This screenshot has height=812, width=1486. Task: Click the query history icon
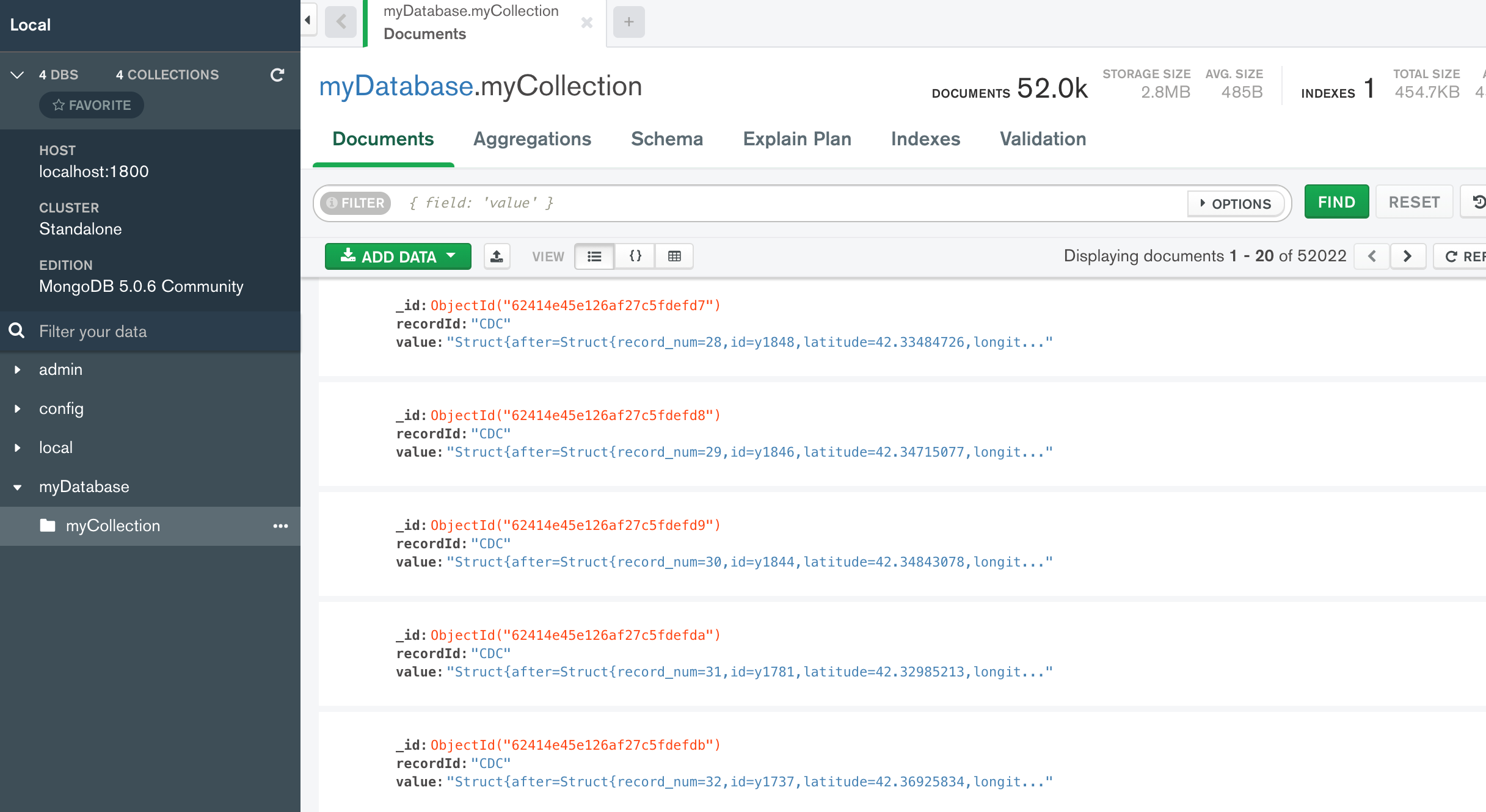click(x=1478, y=202)
